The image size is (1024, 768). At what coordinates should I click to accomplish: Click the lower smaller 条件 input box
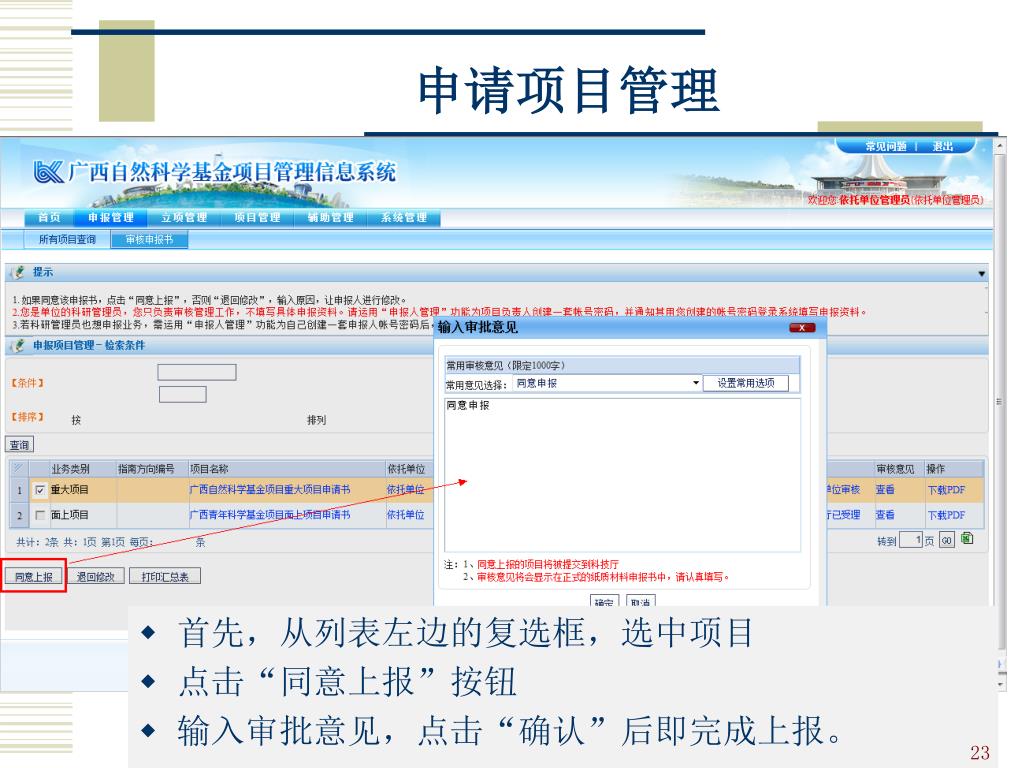183,394
